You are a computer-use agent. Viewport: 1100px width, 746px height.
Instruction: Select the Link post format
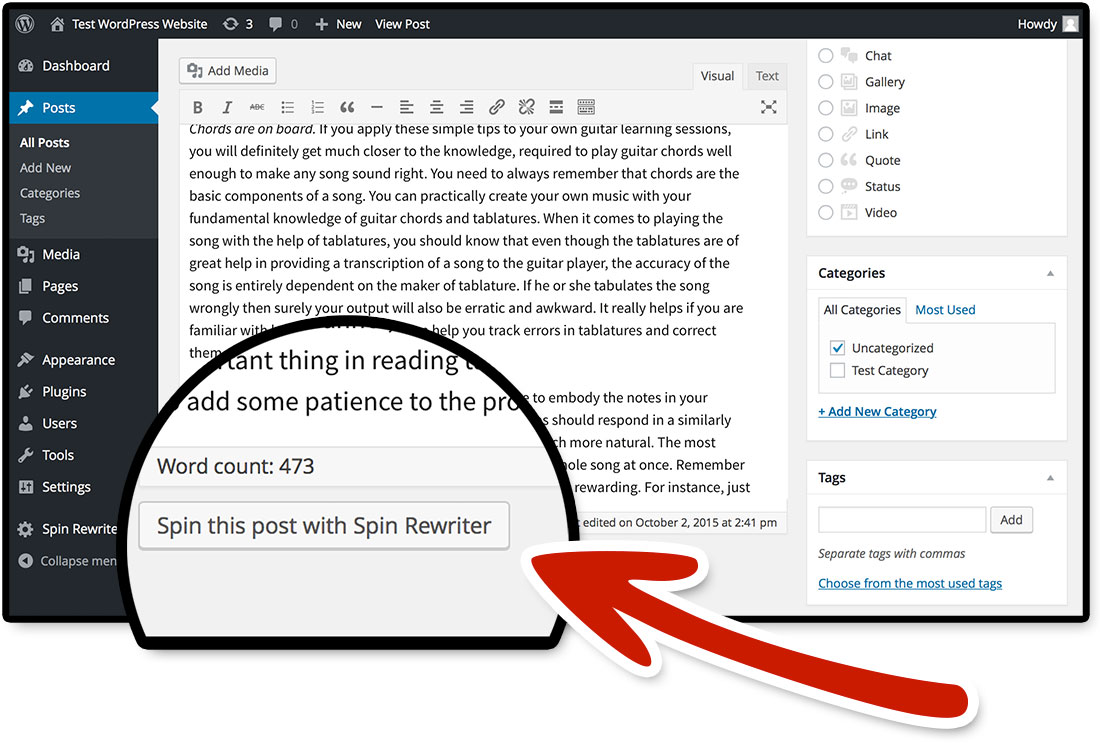pyautogui.click(x=826, y=134)
